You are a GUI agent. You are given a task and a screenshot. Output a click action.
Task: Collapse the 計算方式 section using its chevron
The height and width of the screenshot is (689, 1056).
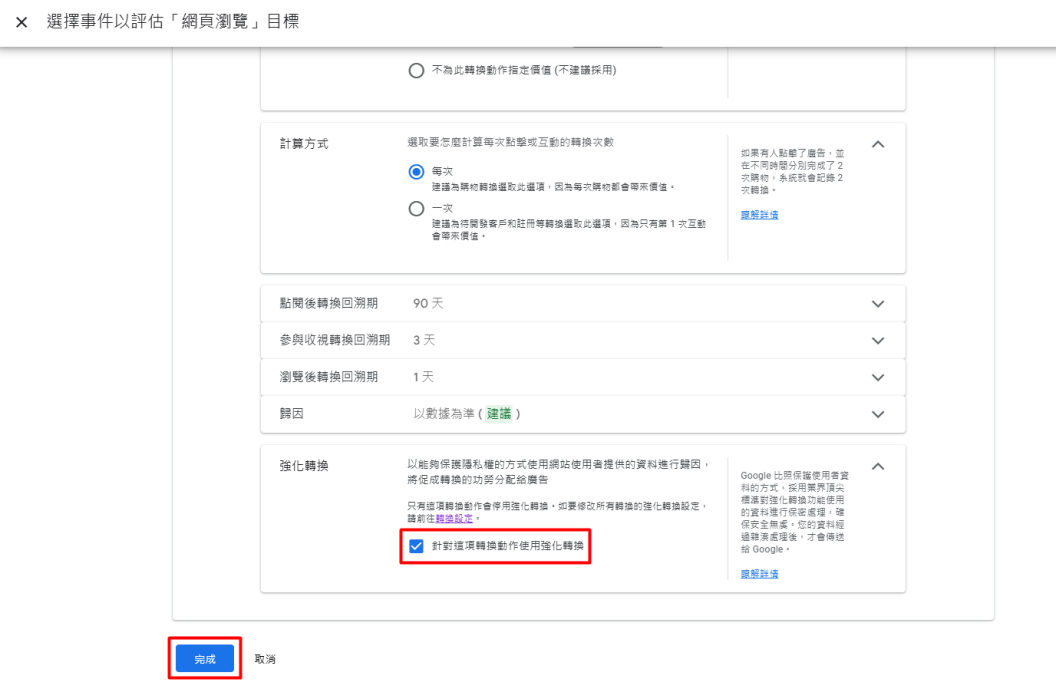click(878, 145)
